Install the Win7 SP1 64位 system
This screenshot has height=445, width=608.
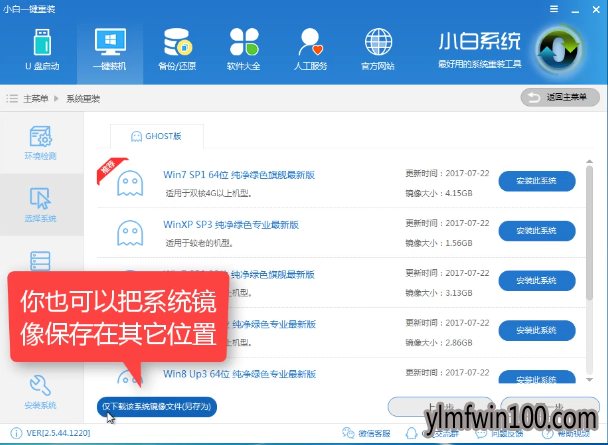coord(537,181)
